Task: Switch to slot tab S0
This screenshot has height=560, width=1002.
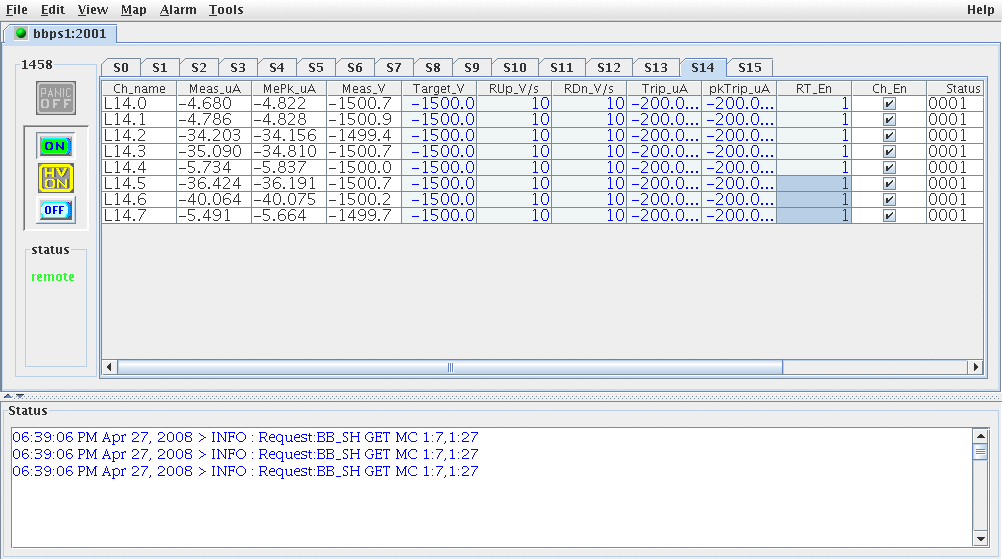Action: tap(121, 67)
